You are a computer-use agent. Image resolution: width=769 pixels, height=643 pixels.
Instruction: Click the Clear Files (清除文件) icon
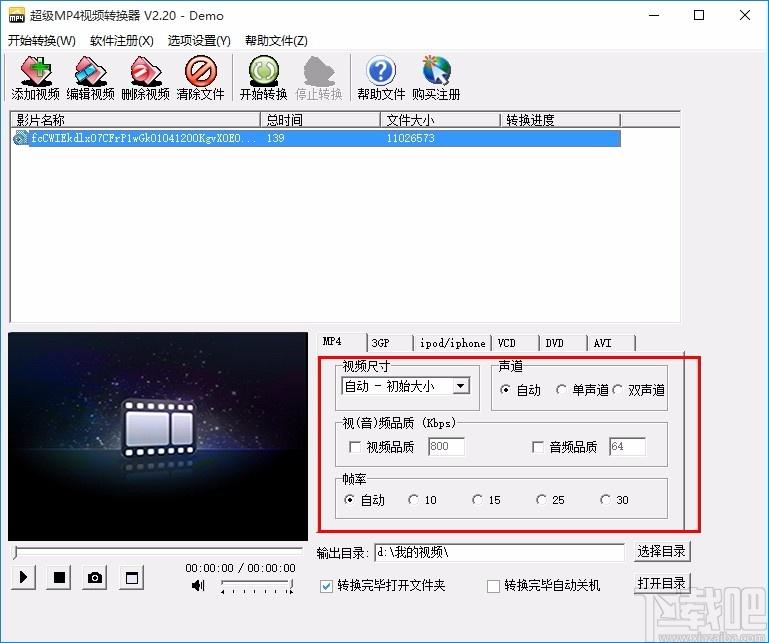(200, 78)
